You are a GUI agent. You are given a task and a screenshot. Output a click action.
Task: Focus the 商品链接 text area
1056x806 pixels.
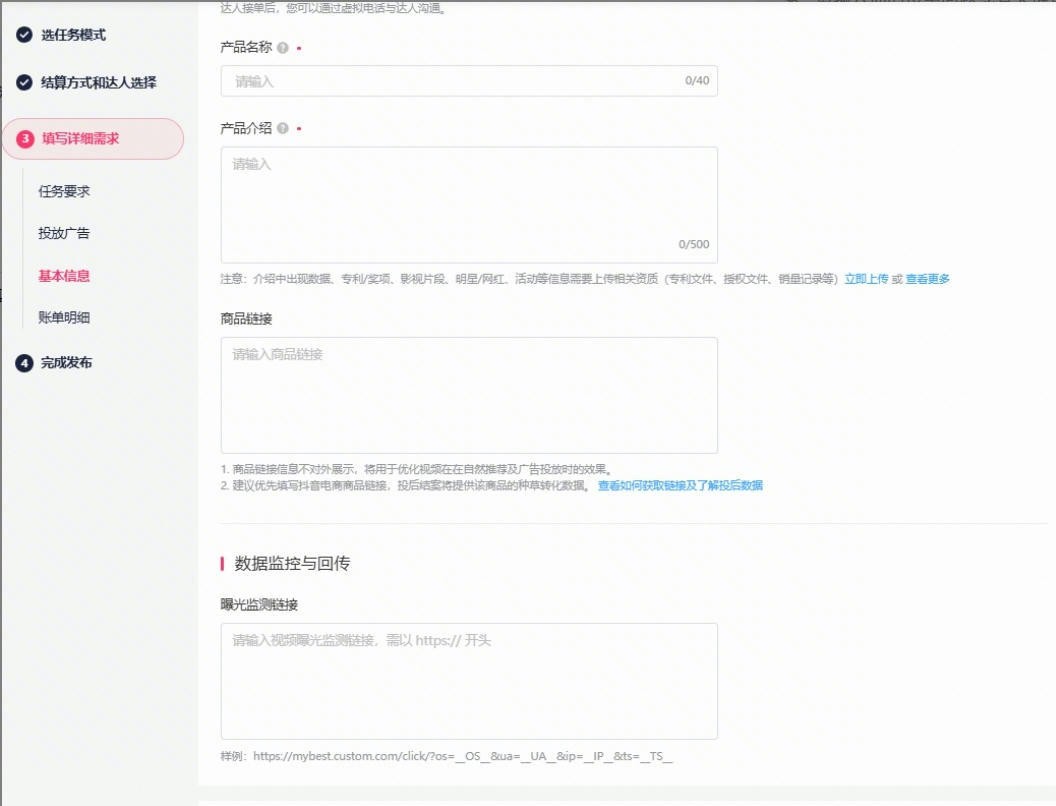pos(469,395)
